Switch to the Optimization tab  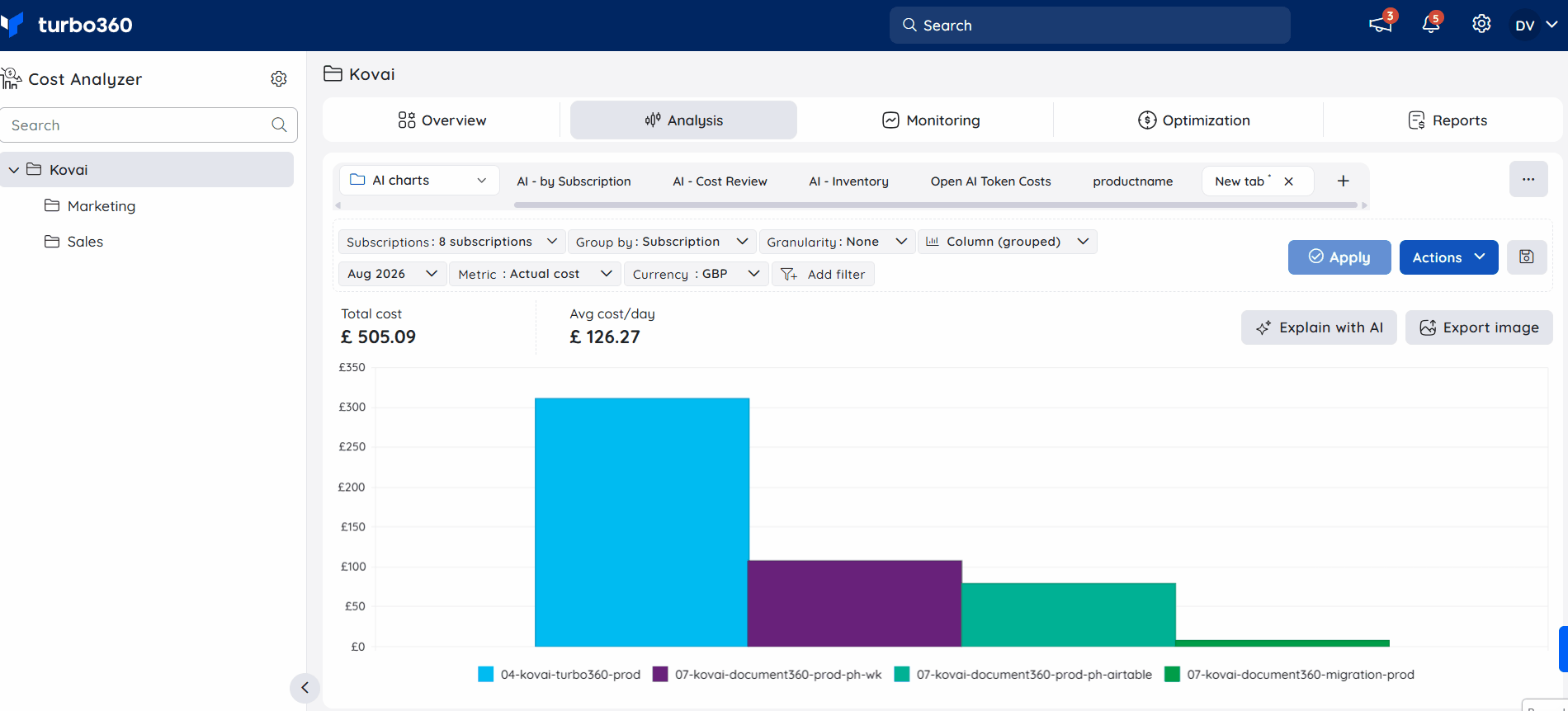1193,120
